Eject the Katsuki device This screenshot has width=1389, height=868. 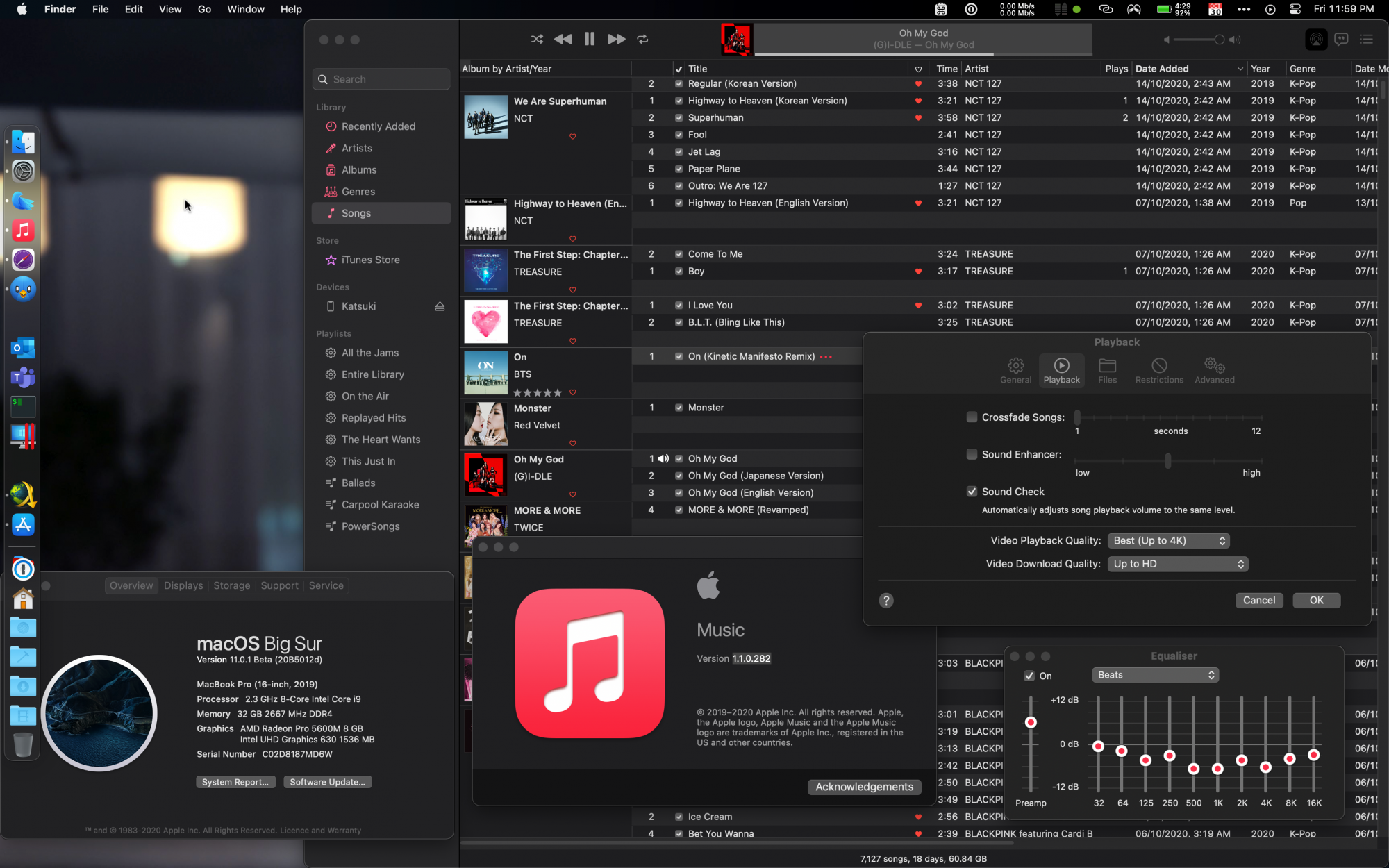point(440,306)
